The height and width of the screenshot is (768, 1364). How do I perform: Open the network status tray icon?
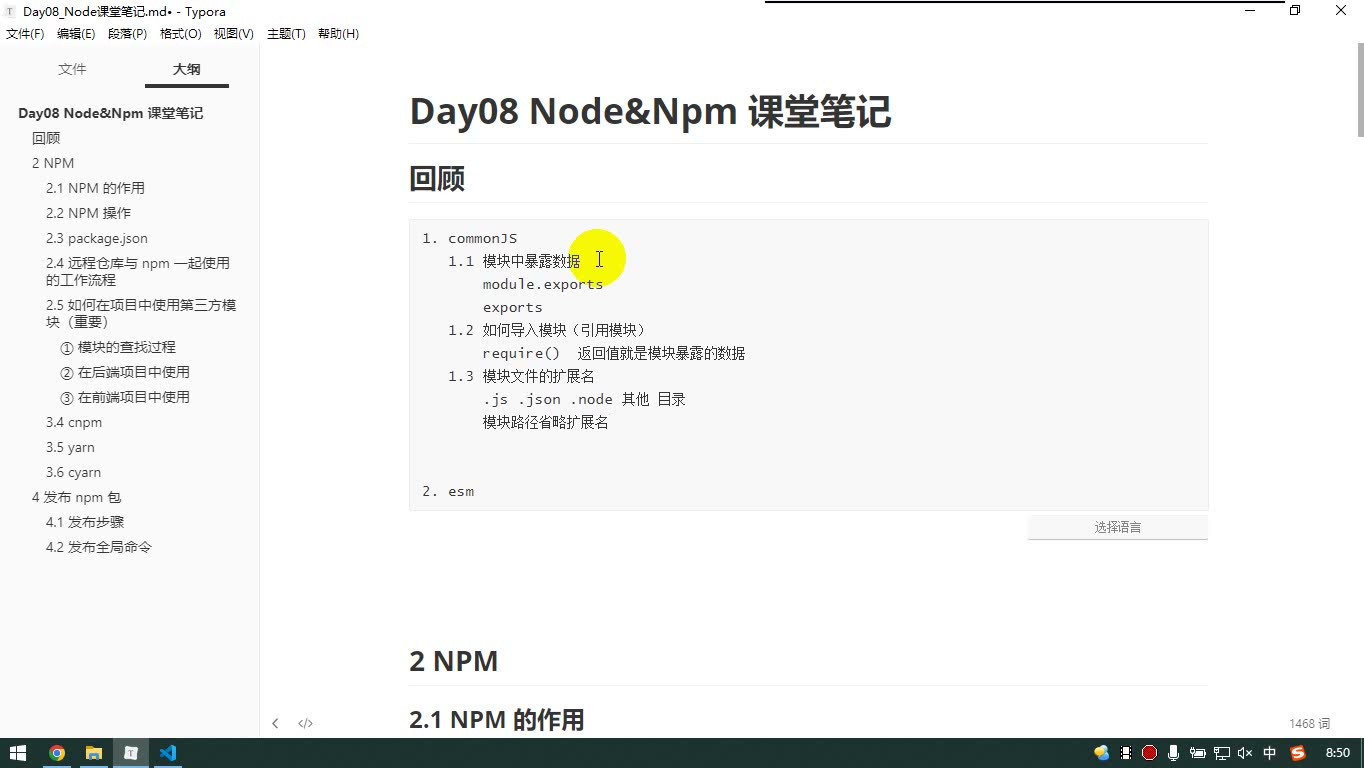click(x=1222, y=753)
